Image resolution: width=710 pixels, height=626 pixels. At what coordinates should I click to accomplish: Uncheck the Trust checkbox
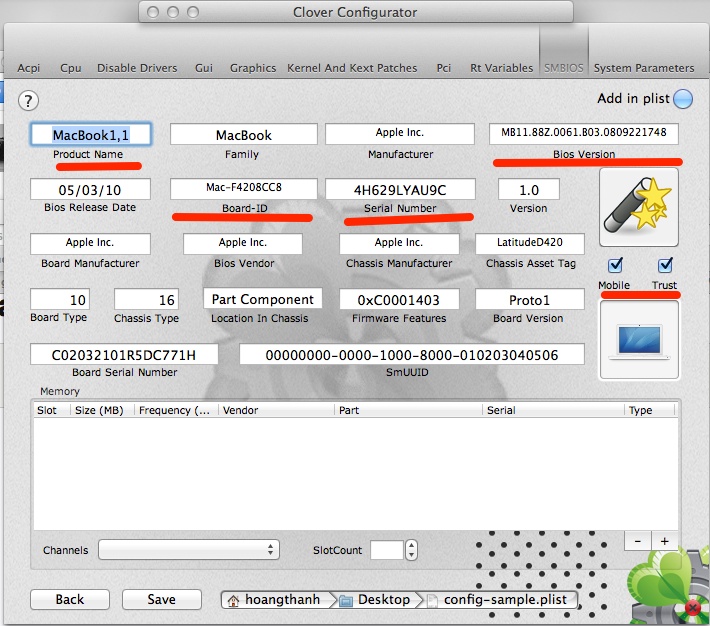[x=665, y=265]
